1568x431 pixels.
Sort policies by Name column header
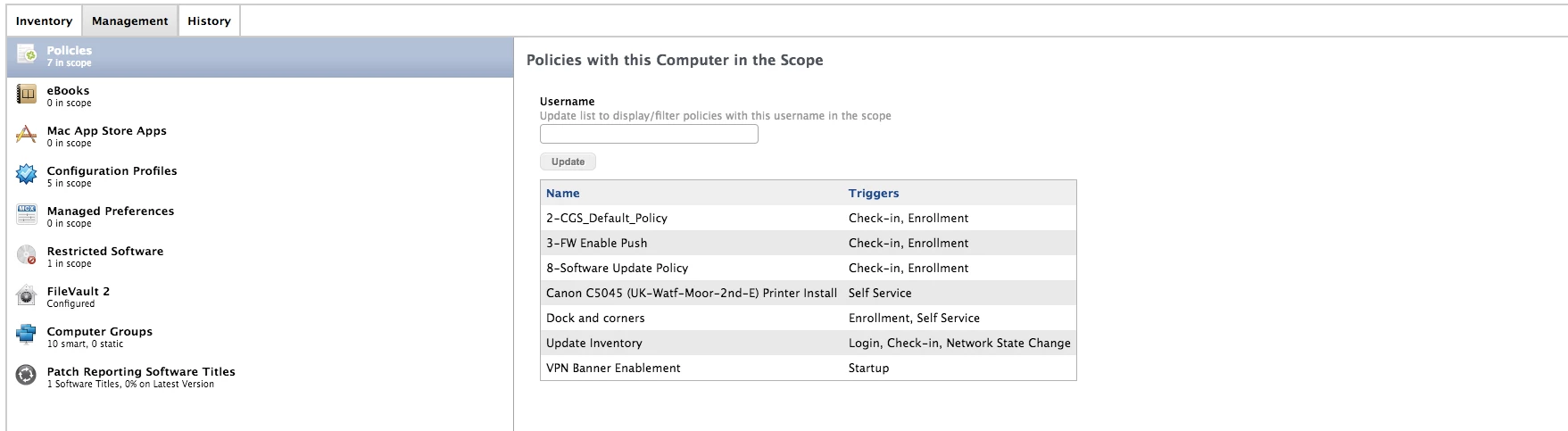563,193
